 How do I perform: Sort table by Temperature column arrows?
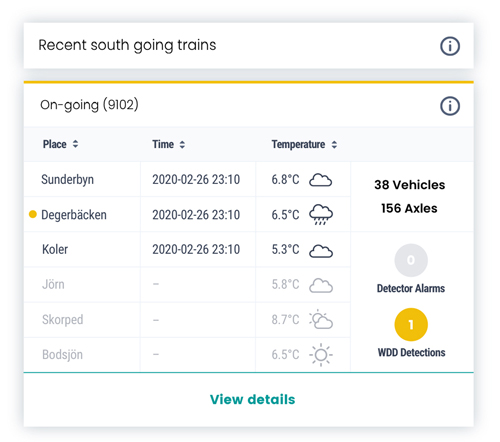(x=334, y=144)
